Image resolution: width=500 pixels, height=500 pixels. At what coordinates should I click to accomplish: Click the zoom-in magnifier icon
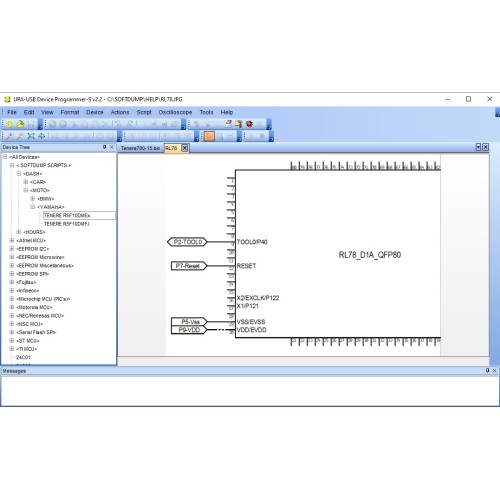[x=9, y=136]
